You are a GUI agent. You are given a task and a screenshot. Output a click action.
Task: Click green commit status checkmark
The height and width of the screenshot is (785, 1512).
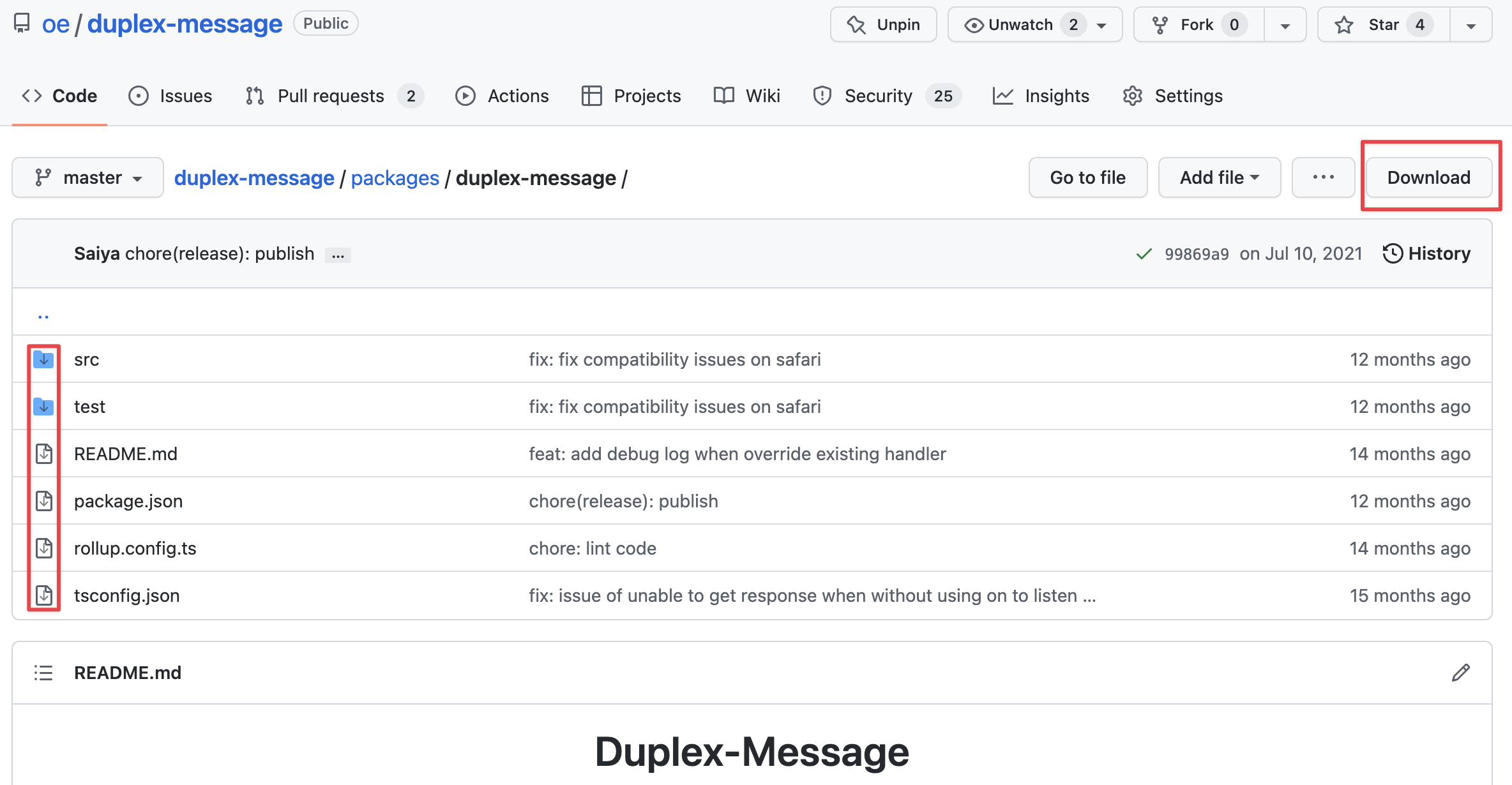(1144, 254)
